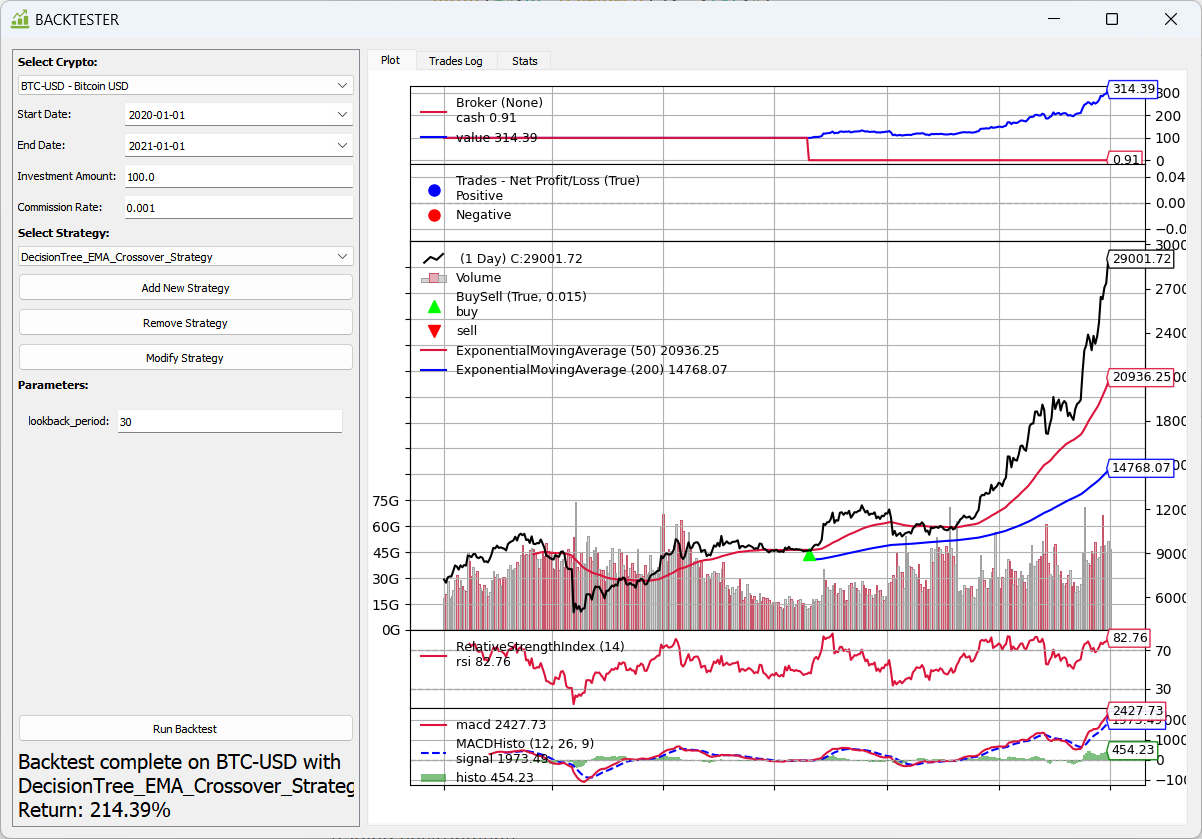Open the Select Crypto dropdown
Screen dimensions: 1202x839
click(185, 85)
